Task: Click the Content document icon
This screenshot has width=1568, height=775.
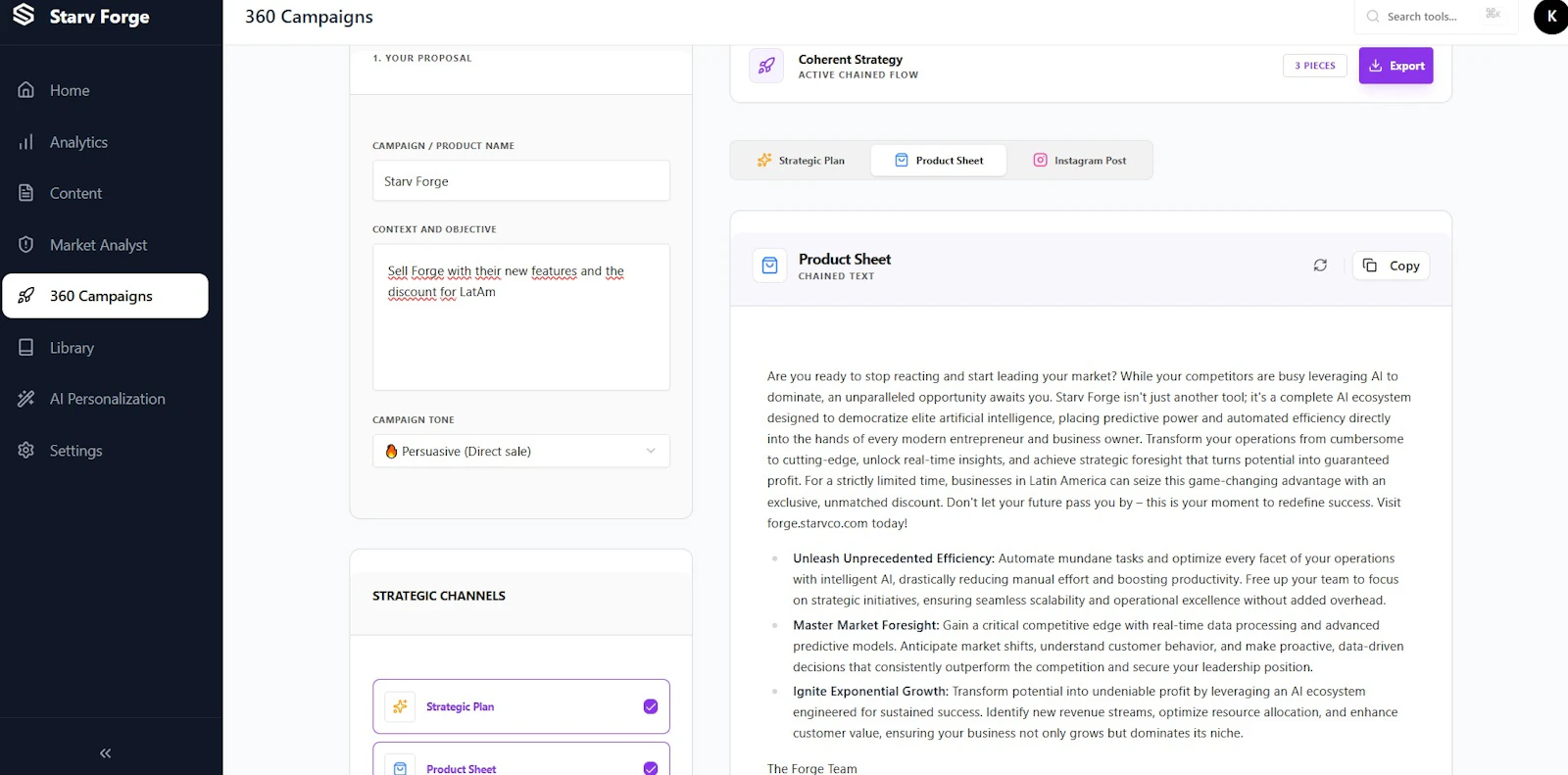Action: tap(26, 193)
